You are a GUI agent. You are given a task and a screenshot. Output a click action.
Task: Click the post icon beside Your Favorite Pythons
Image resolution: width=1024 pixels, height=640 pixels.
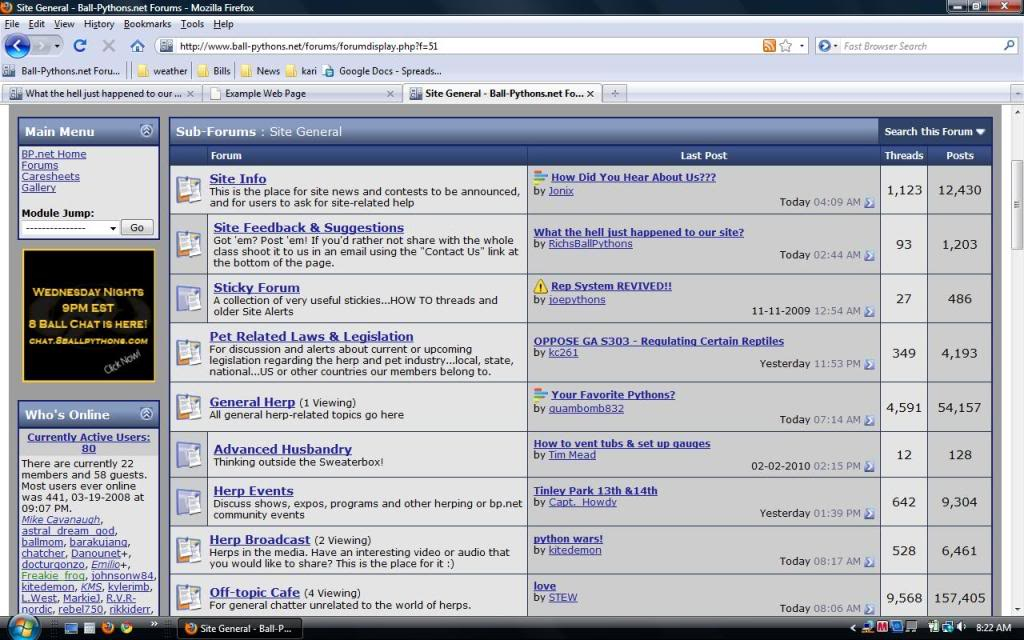coord(540,394)
